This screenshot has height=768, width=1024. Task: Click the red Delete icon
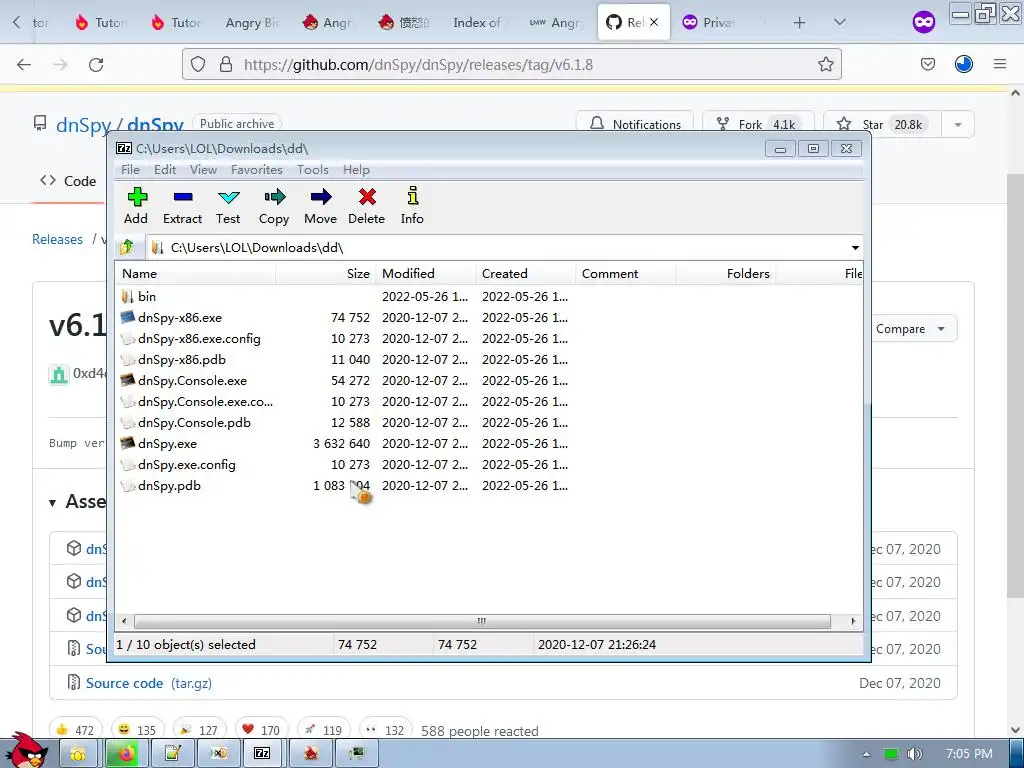pos(366,206)
